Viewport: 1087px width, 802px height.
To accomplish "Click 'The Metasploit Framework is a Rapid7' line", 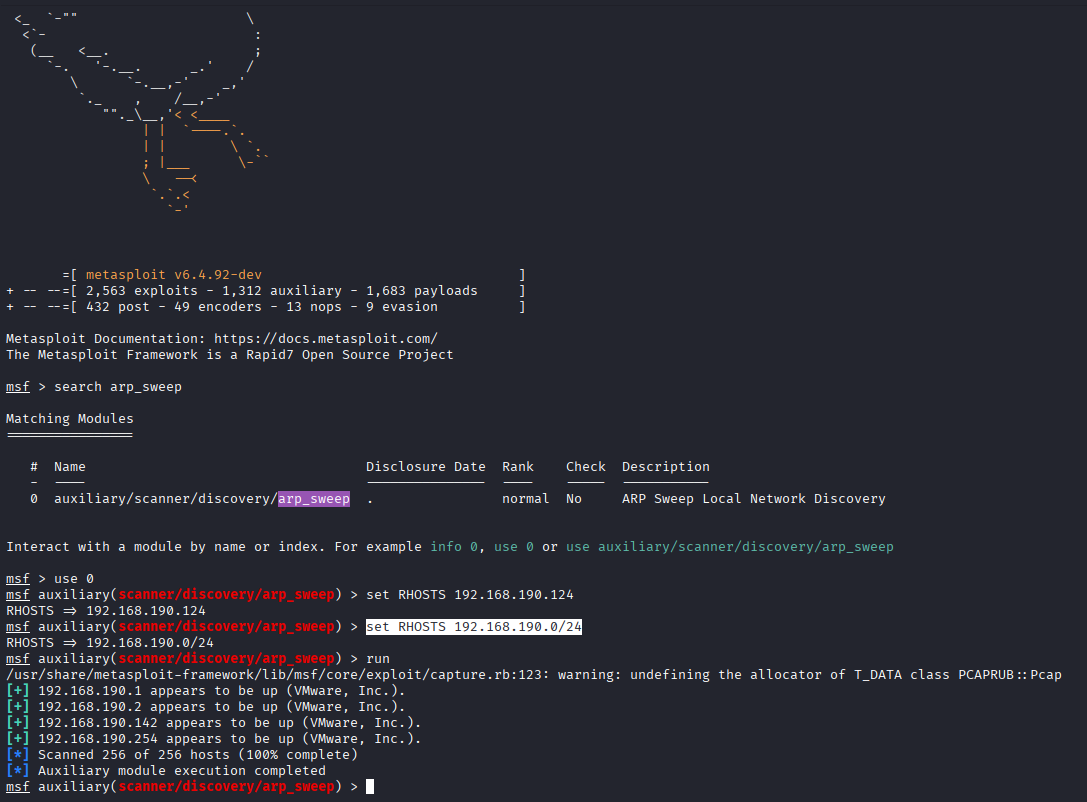I will click(x=229, y=354).
